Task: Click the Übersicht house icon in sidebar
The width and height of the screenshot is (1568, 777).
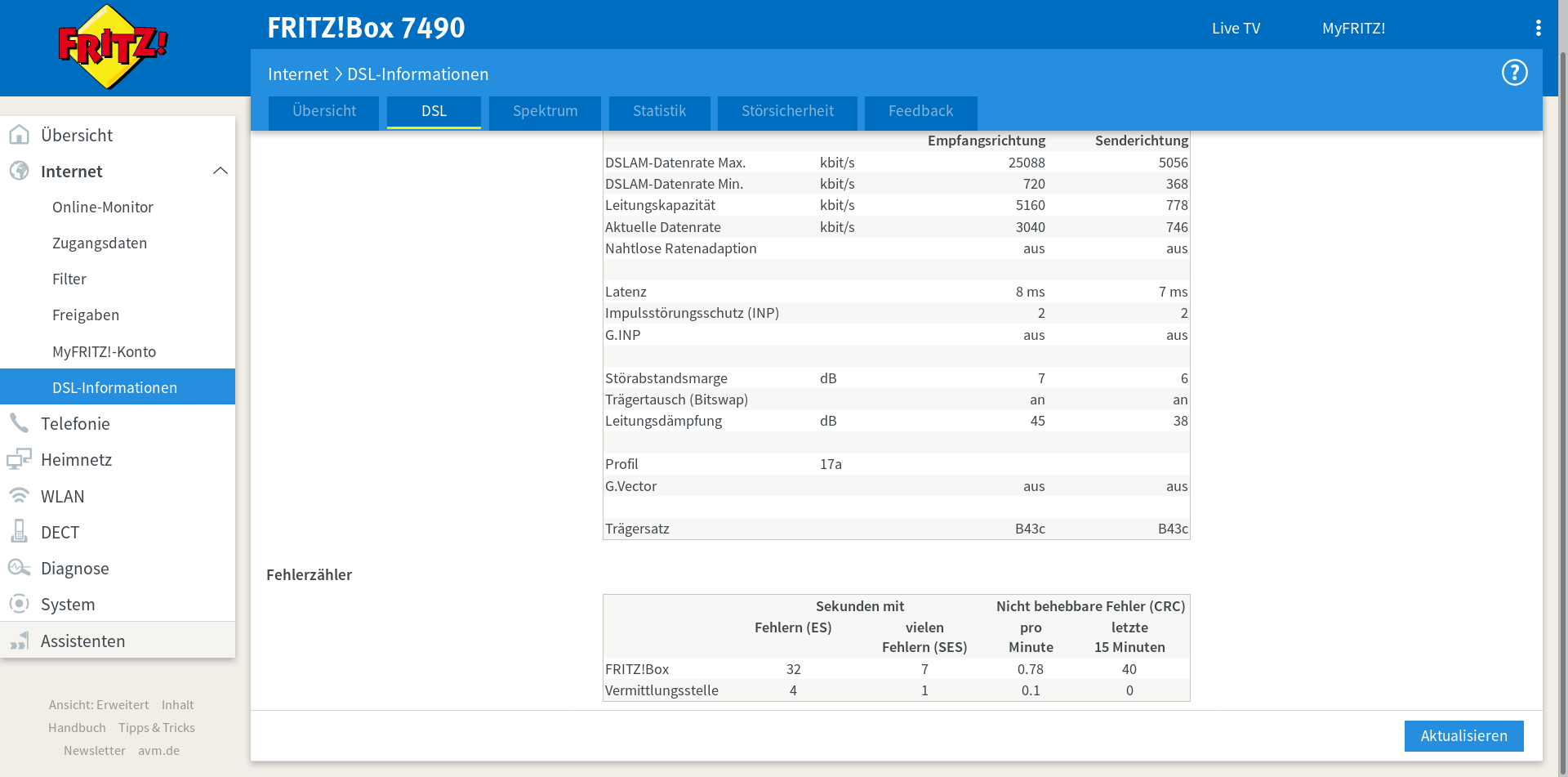Action: 19,135
